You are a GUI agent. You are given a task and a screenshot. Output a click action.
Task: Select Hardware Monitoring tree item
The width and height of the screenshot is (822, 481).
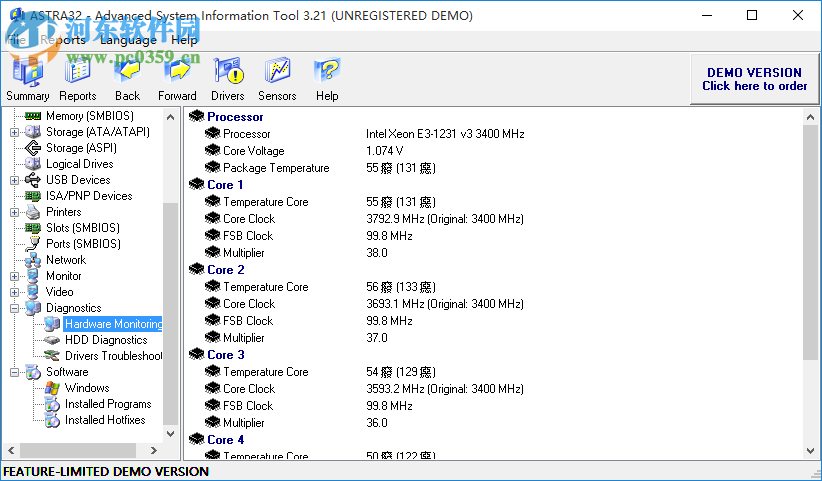[113, 324]
